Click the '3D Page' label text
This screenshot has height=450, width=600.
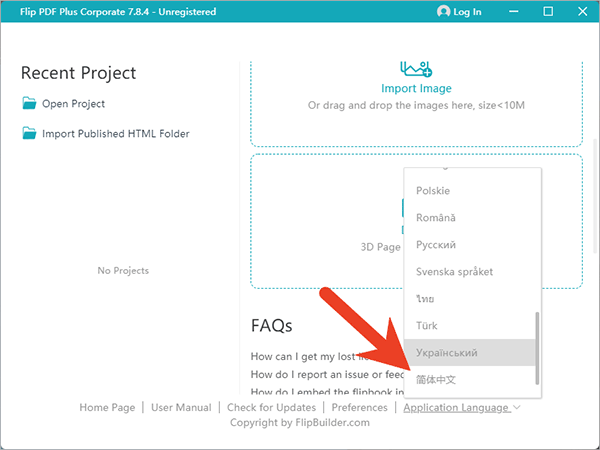pos(381,247)
